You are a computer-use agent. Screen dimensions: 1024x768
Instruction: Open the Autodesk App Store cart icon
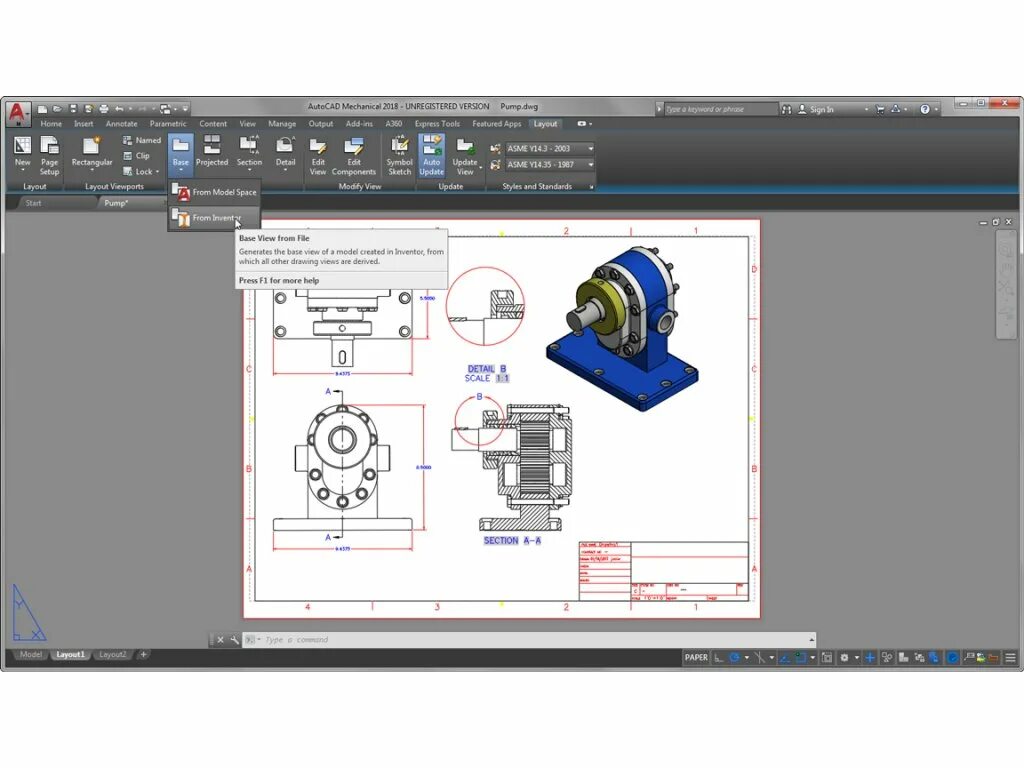pos(880,110)
